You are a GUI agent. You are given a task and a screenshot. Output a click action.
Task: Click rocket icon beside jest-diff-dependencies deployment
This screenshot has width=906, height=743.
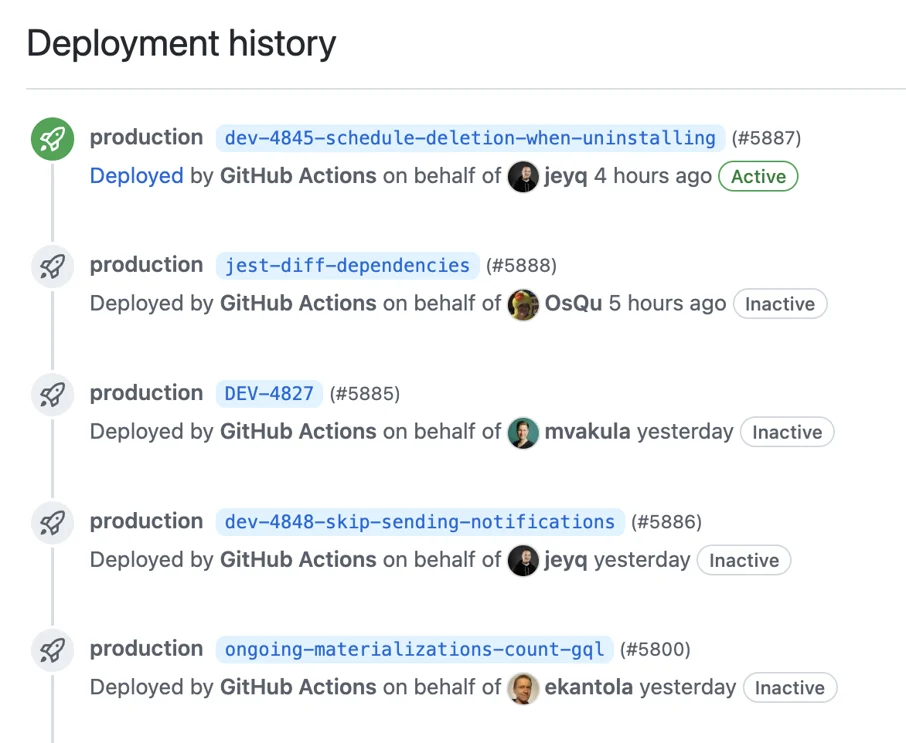pos(52,266)
